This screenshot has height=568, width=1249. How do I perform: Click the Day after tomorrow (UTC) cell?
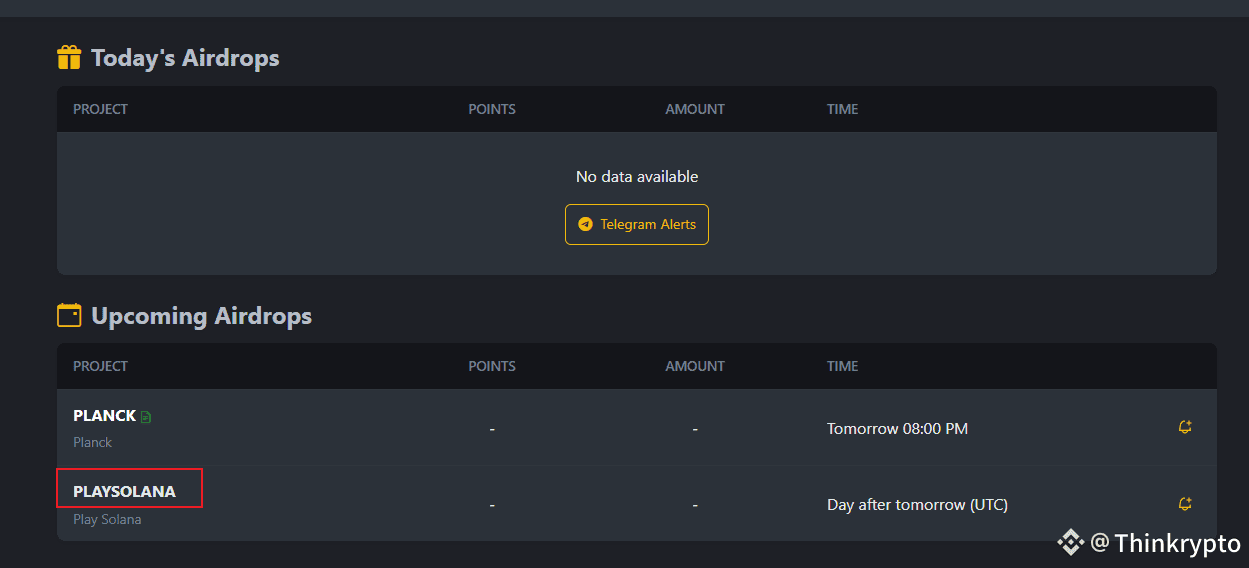pos(917,505)
